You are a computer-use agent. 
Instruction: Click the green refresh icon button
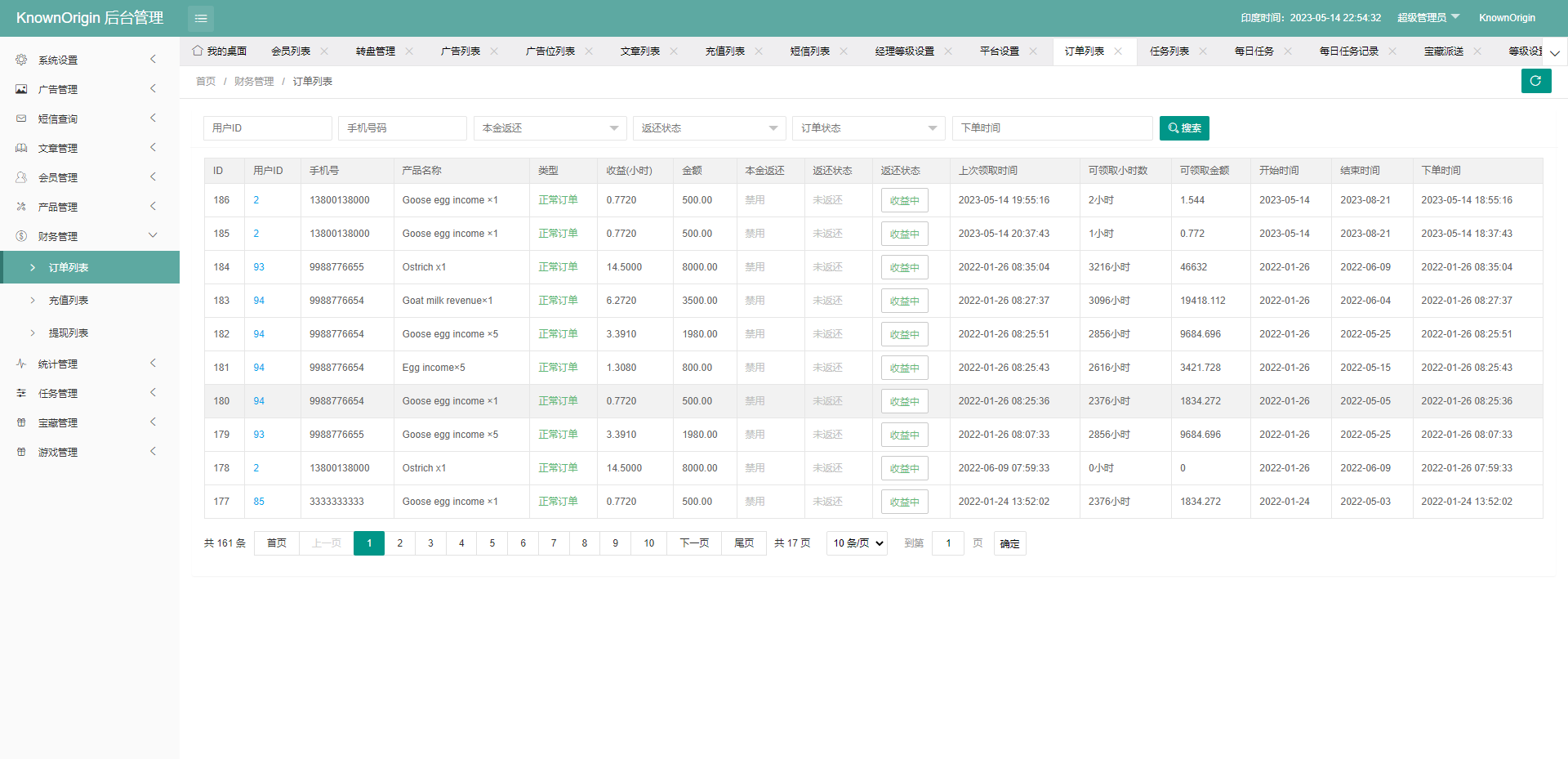(x=1535, y=81)
